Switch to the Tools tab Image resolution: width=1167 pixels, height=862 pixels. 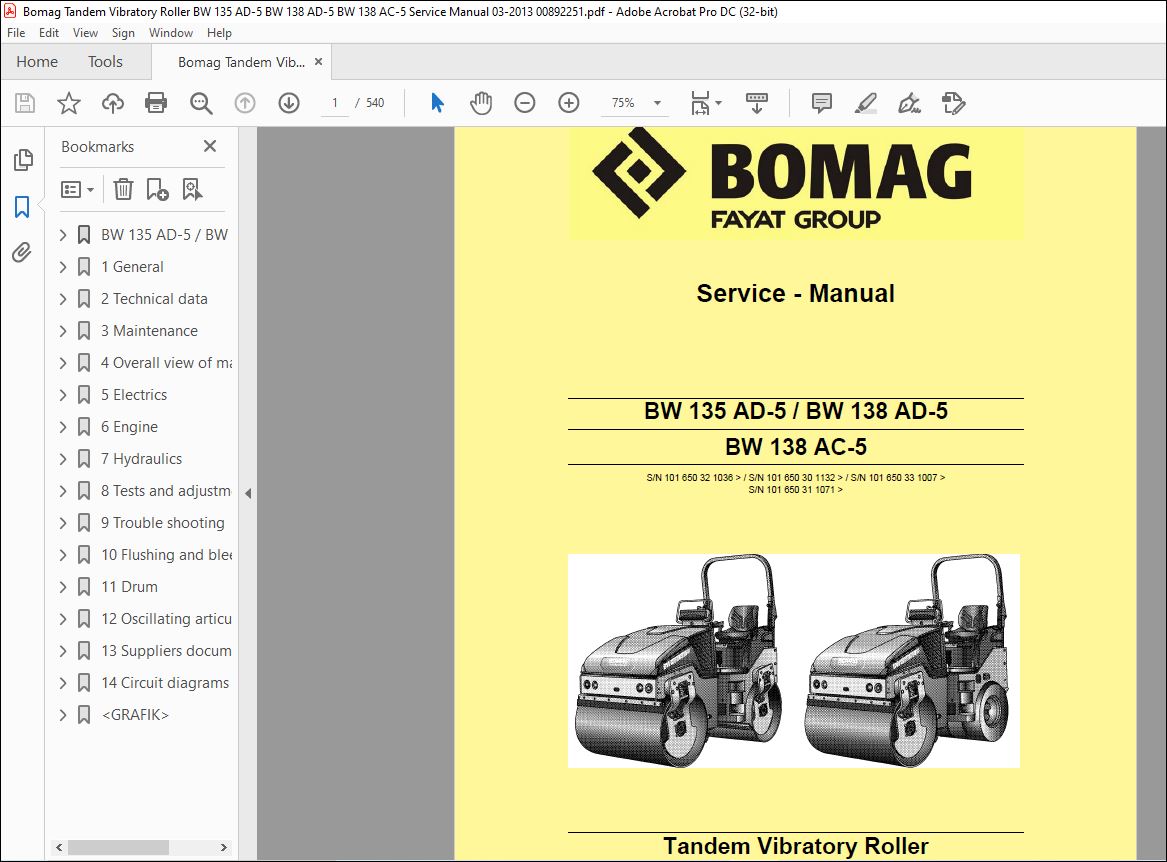tap(105, 62)
